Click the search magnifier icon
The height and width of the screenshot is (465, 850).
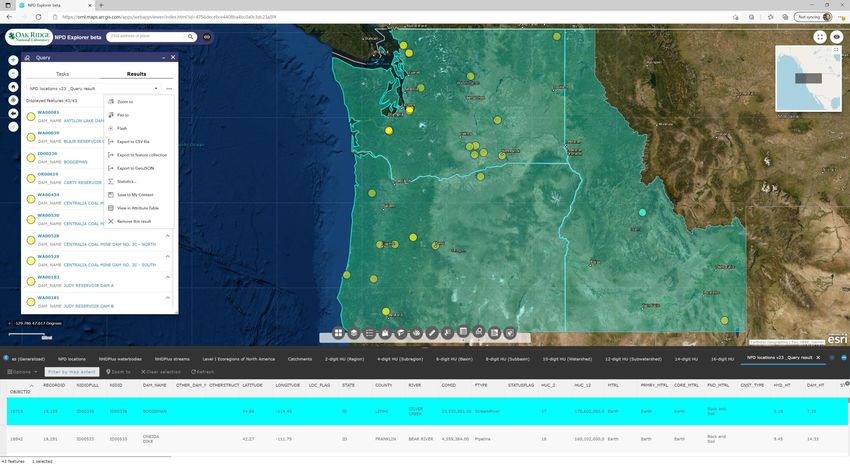point(190,37)
